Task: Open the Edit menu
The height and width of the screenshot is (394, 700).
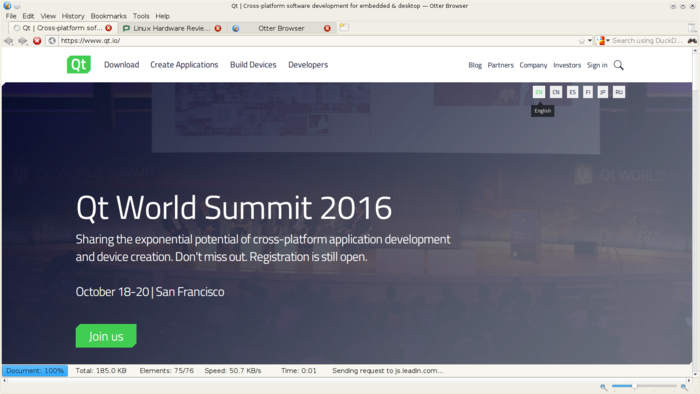Action: pyautogui.click(x=28, y=16)
